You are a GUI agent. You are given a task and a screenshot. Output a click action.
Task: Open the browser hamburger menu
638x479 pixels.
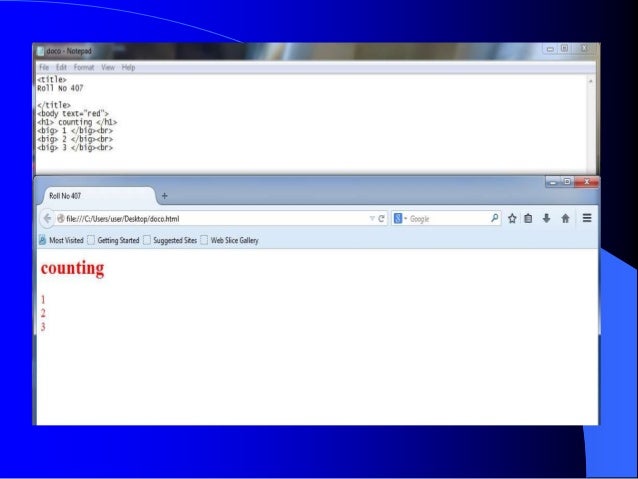pos(587,218)
